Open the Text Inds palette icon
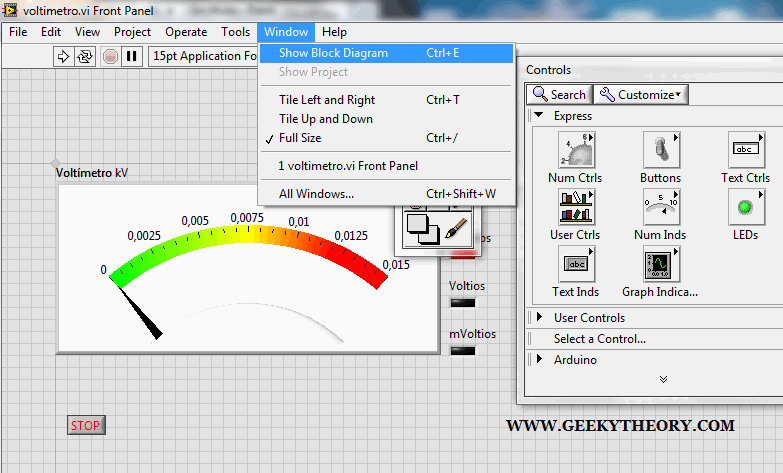Screen dimensions: 783x473 point(576,264)
